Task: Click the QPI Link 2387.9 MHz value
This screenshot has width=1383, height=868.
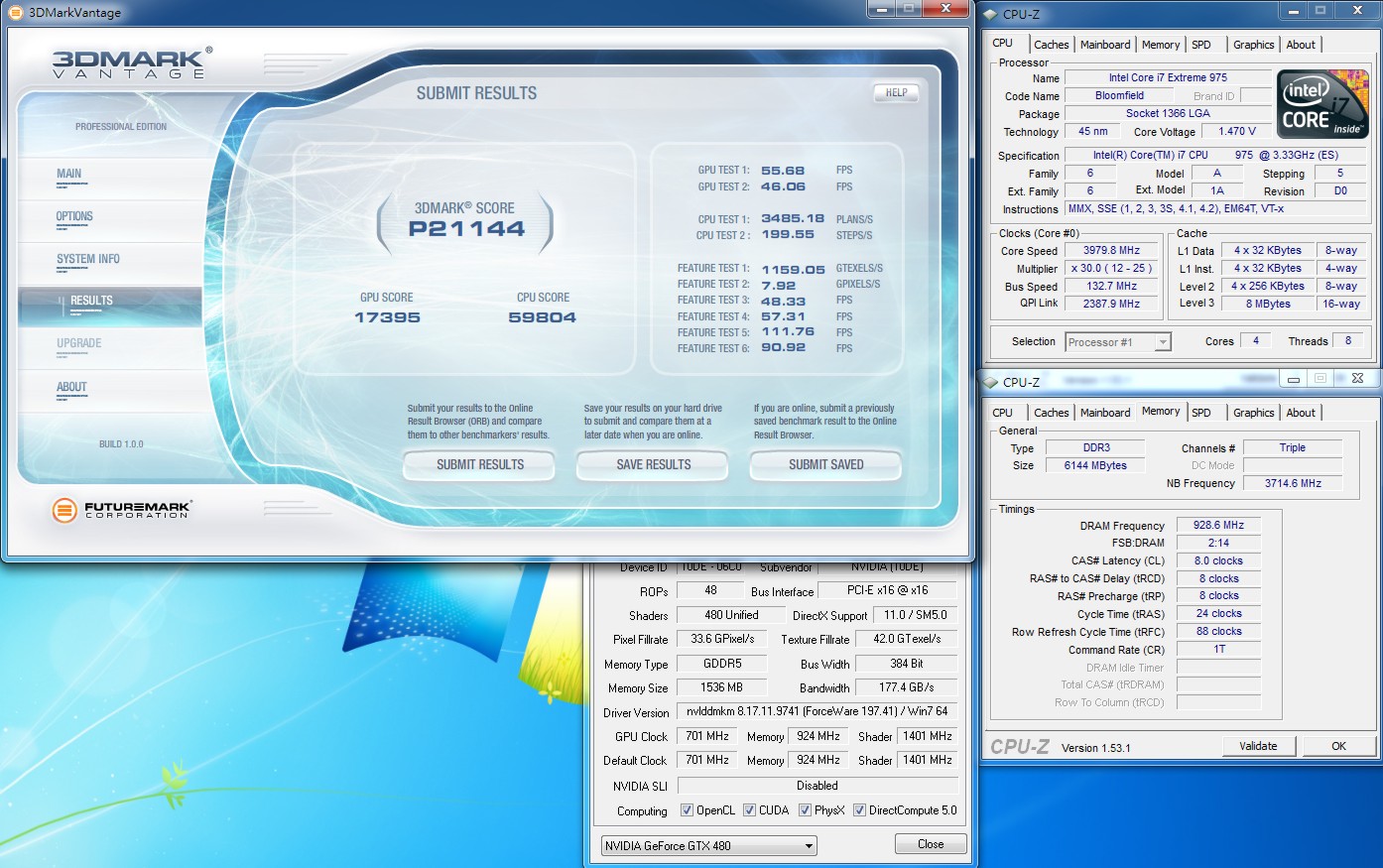Action: [1111, 304]
